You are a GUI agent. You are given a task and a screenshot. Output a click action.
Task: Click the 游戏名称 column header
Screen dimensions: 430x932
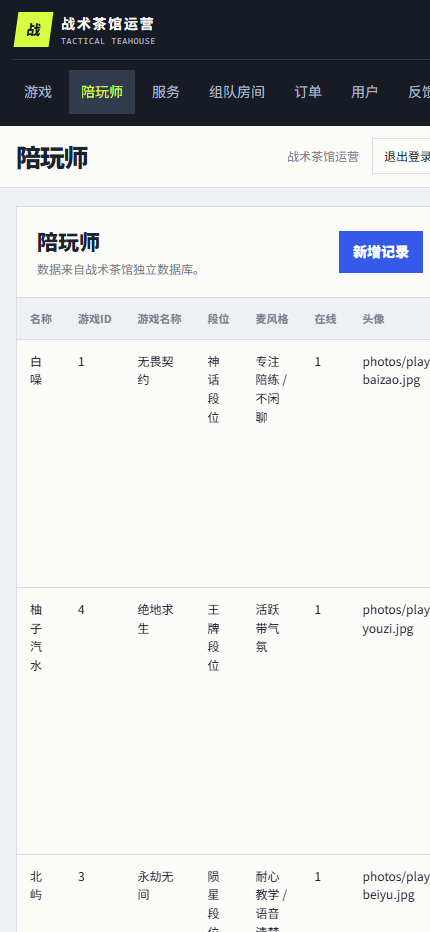coord(159,319)
